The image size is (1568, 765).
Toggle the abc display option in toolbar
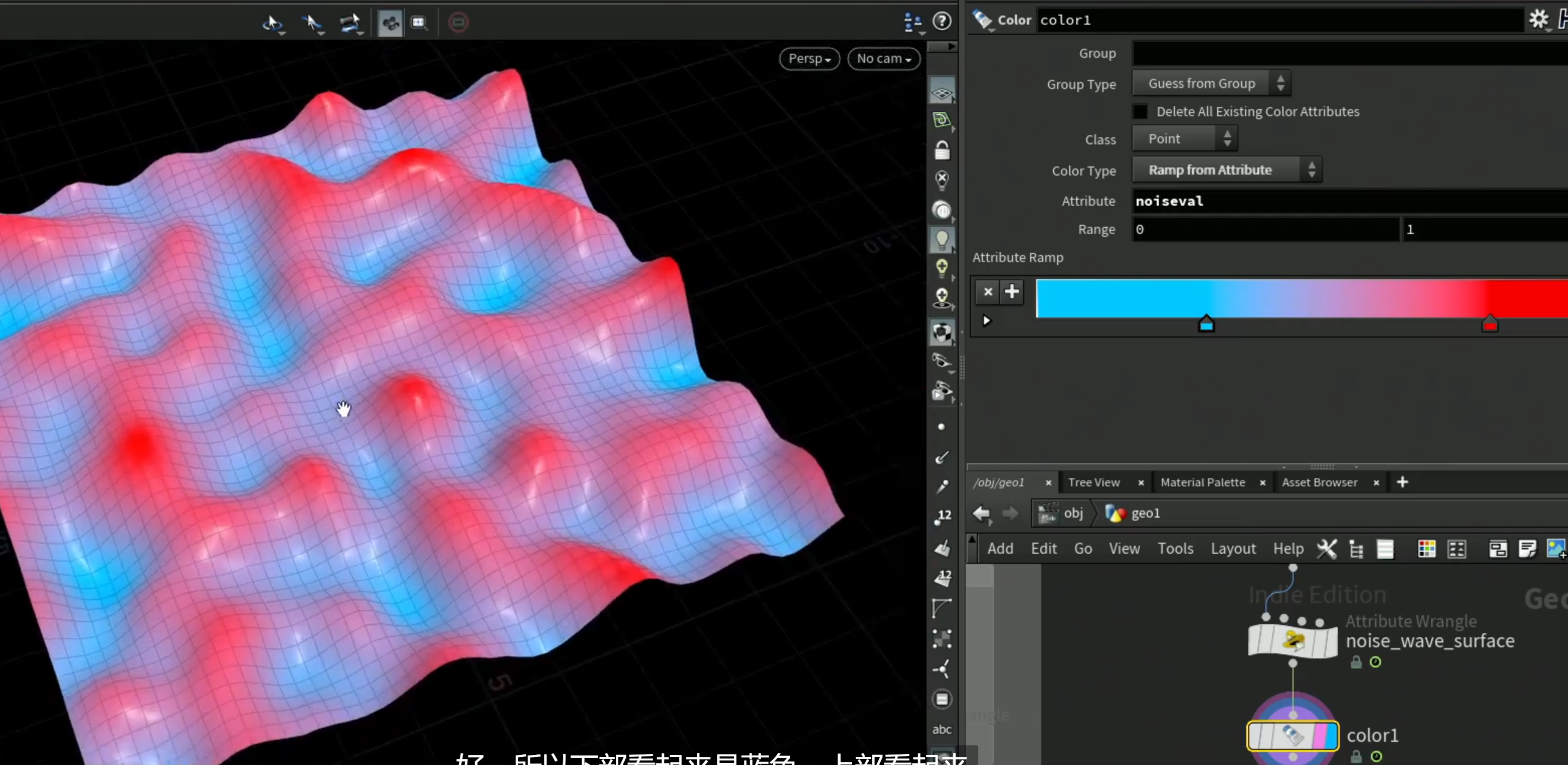coord(942,729)
